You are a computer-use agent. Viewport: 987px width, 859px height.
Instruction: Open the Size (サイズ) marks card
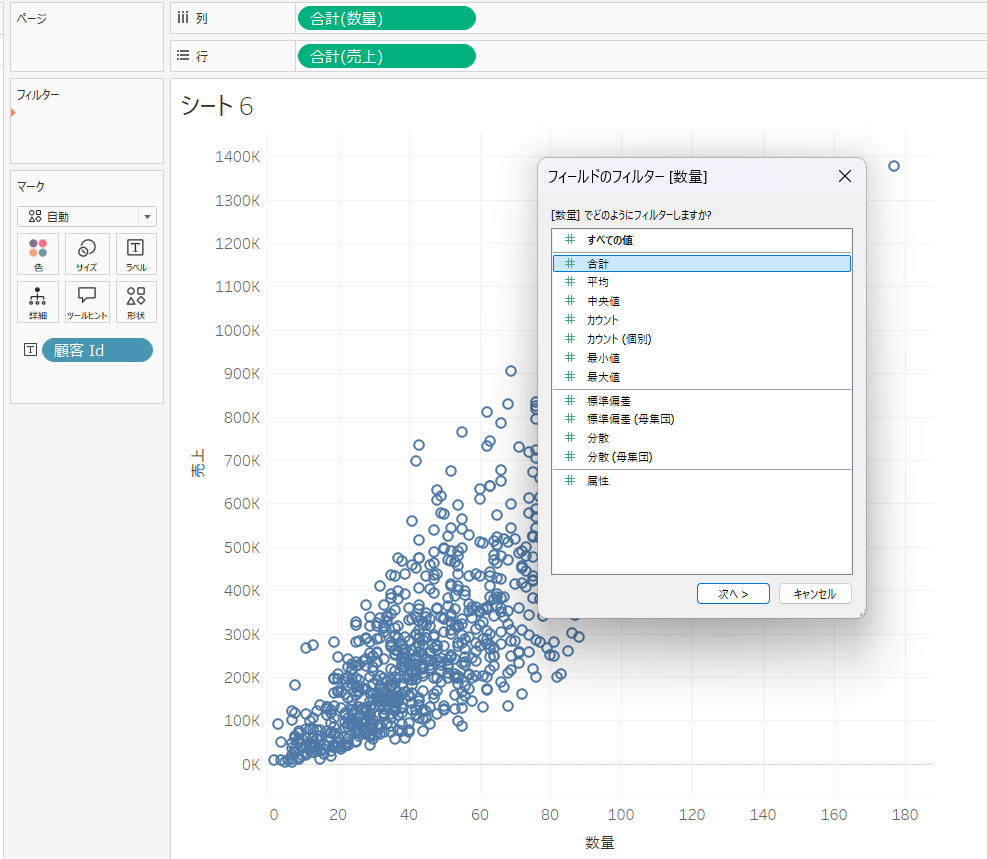click(87, 254)
